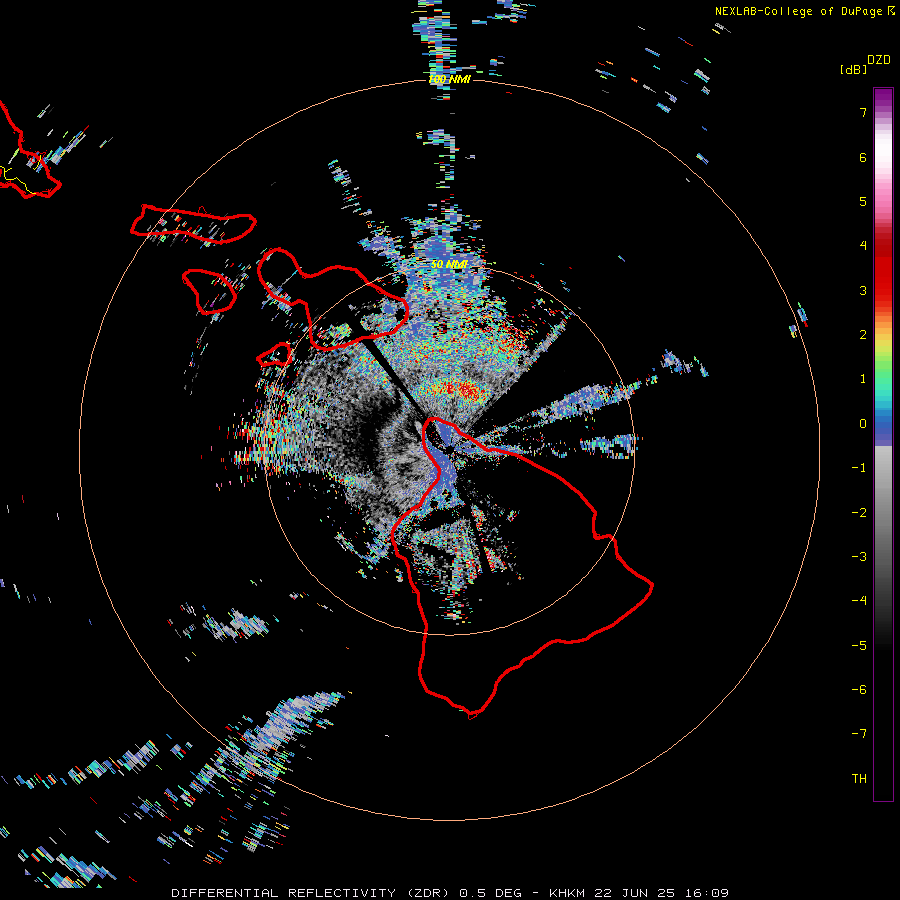Click the -4 value on the color scale
900x900 pixels.
click(x=859, y=601)
